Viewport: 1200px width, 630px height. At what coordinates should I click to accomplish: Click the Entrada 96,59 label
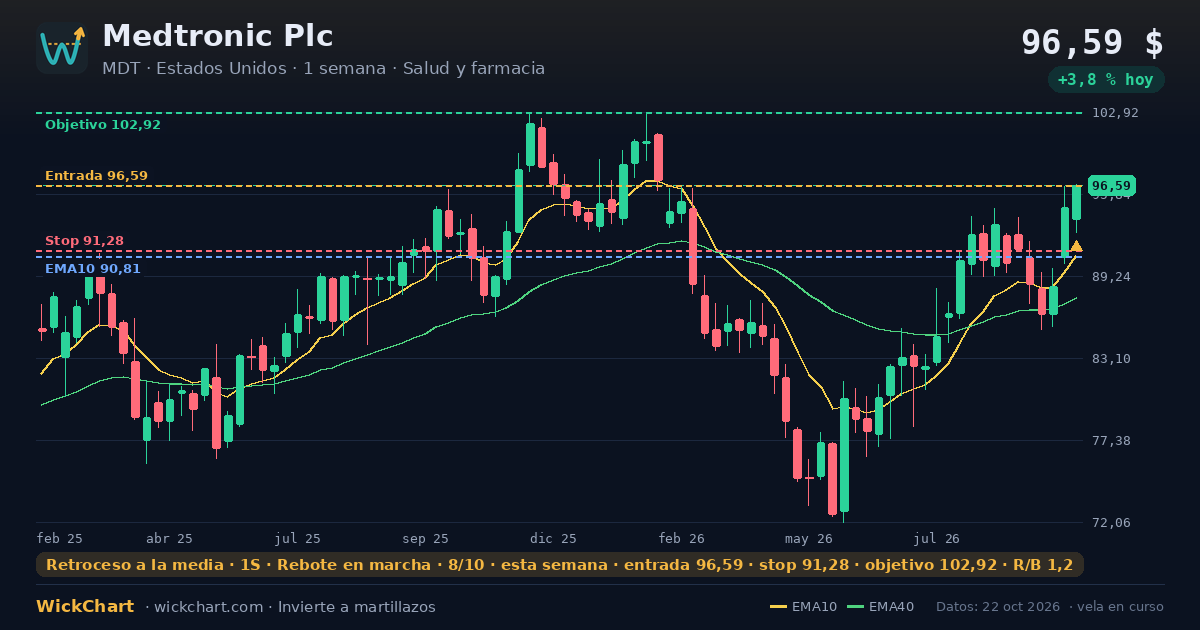pos(96,176)
